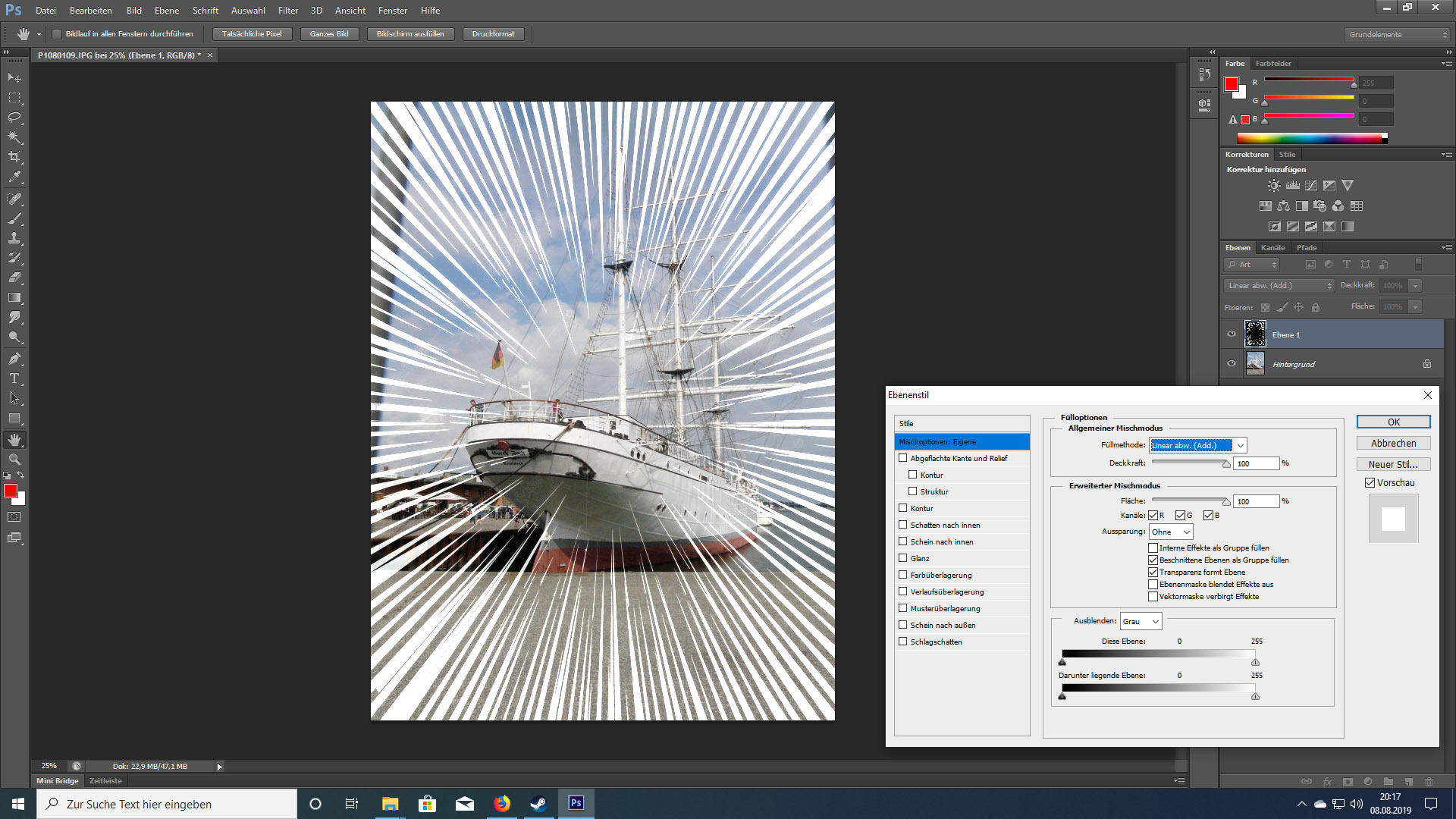Enable the Schlagschatten layer style
This screenshot has height=819, width=1456.
coord(903,642)
